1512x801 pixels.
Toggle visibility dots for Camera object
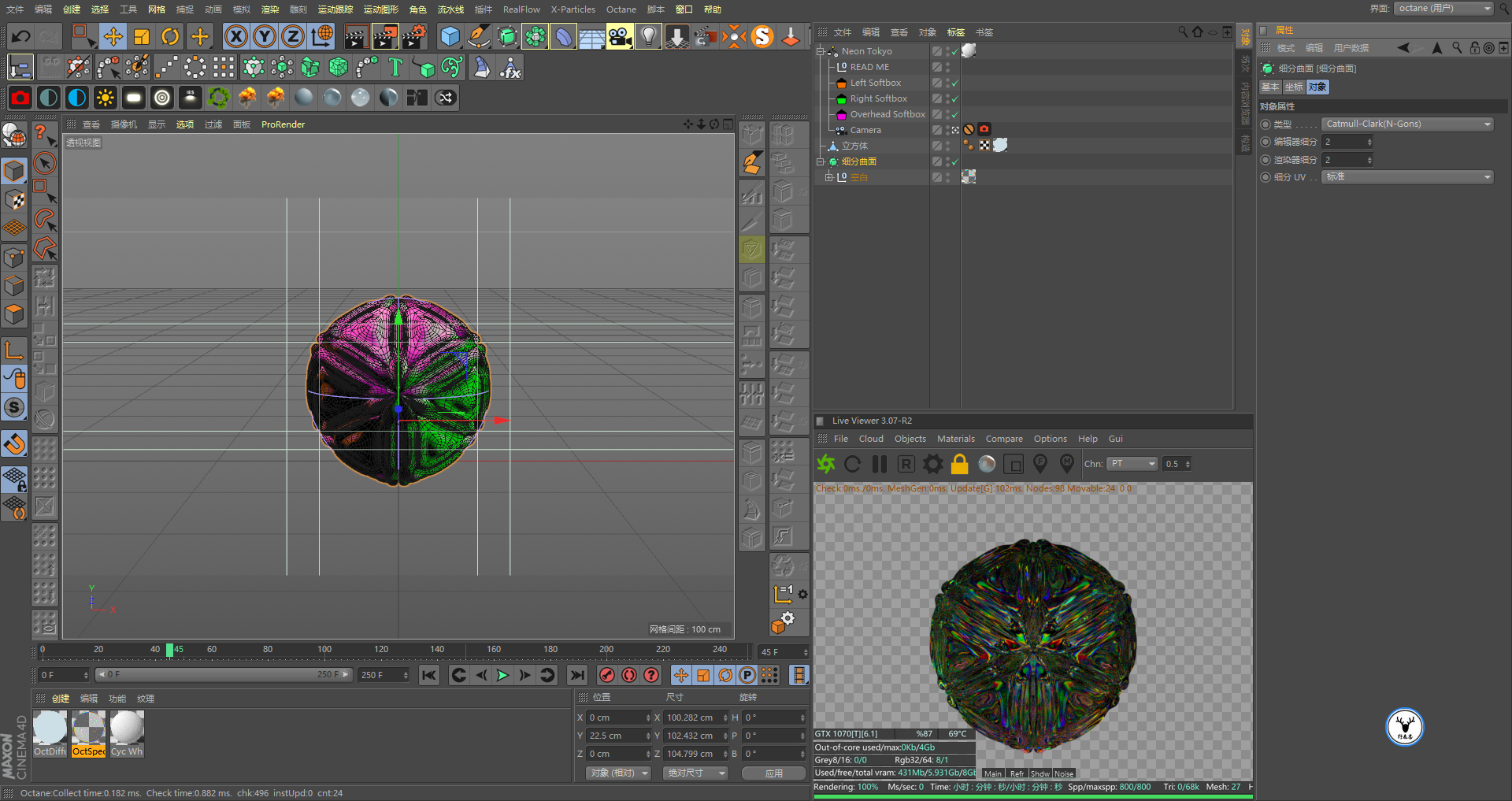point(947,130)
